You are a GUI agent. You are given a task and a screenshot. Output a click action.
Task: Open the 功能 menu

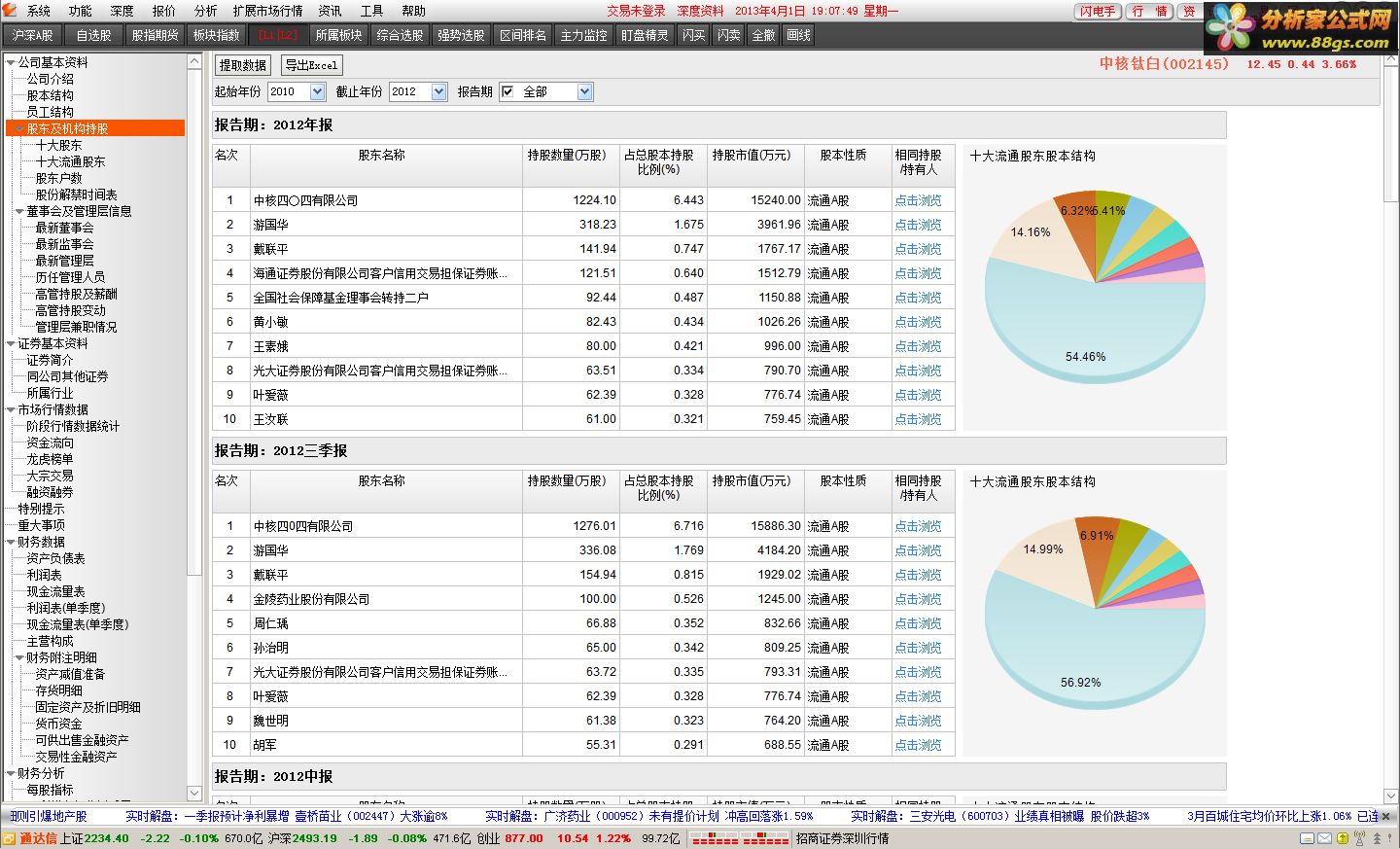pos(81,11)
